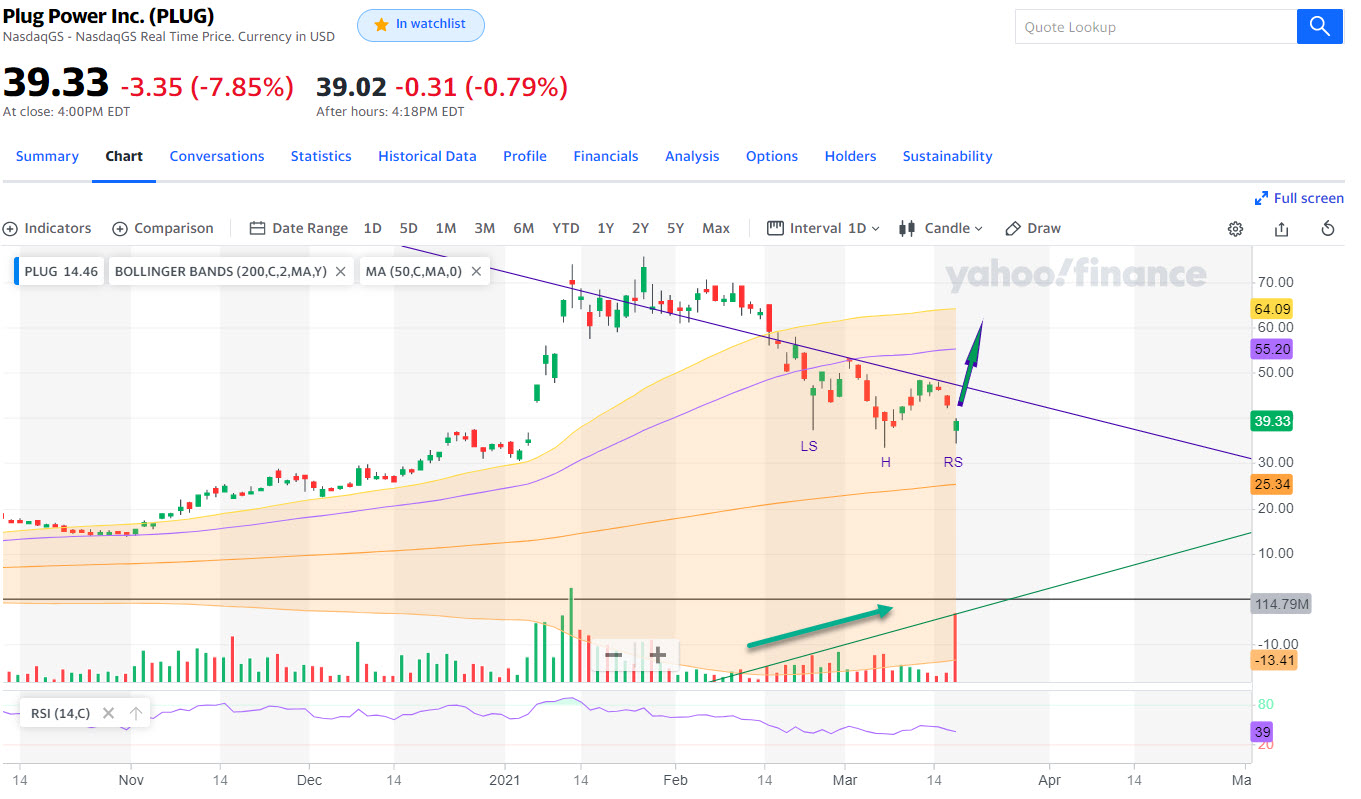1361x799 pixels.
Task: Switch to the Conversations tab
Action: [x=217, y=156]
